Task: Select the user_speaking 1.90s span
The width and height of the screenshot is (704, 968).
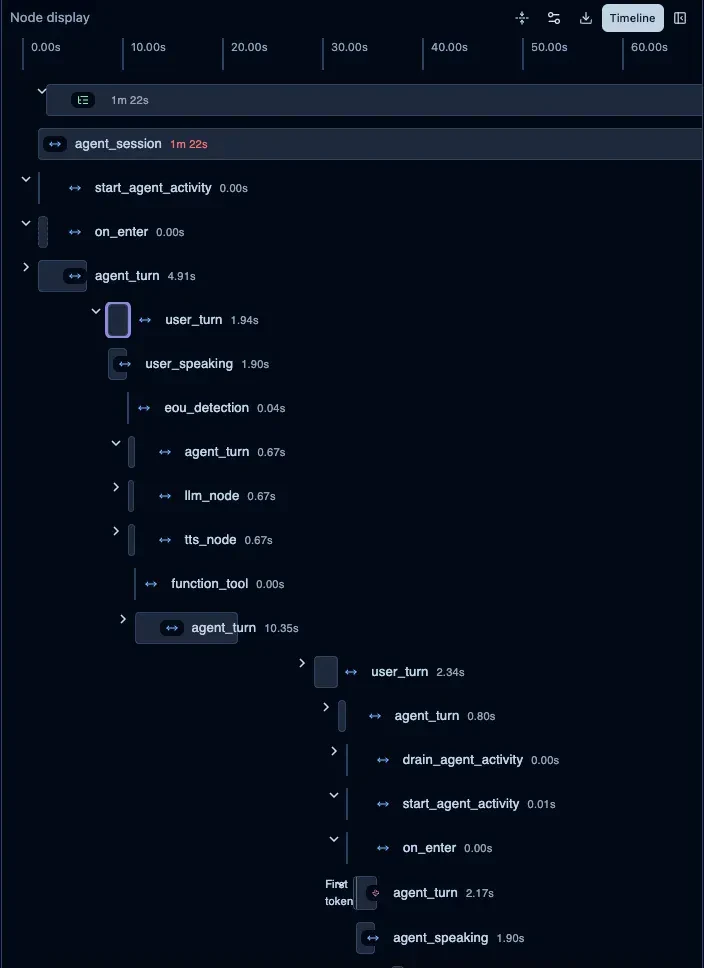Action: 188,364
